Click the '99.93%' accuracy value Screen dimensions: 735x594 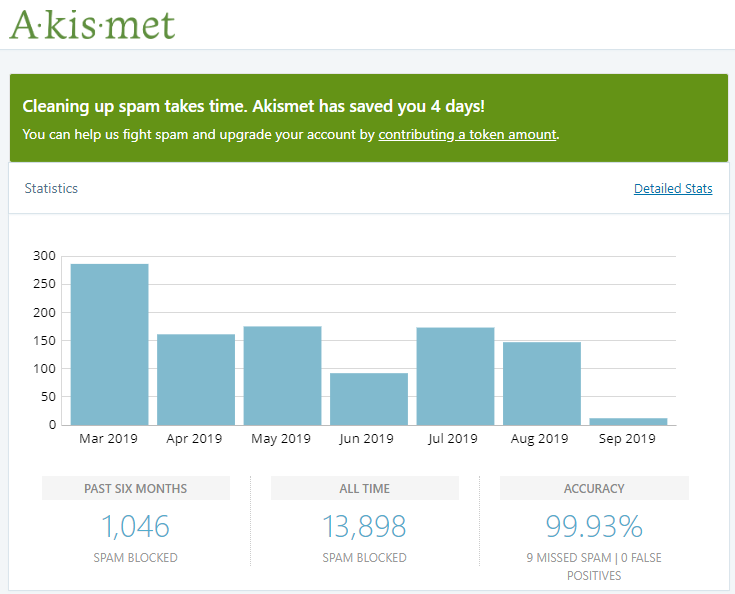coord(594,526)
